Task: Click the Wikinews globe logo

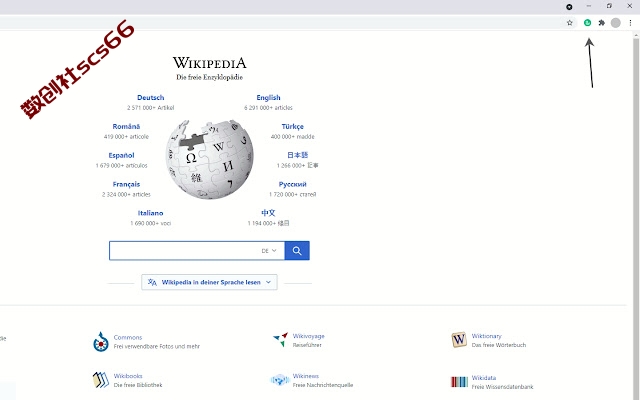Action: tap(280, 380)
